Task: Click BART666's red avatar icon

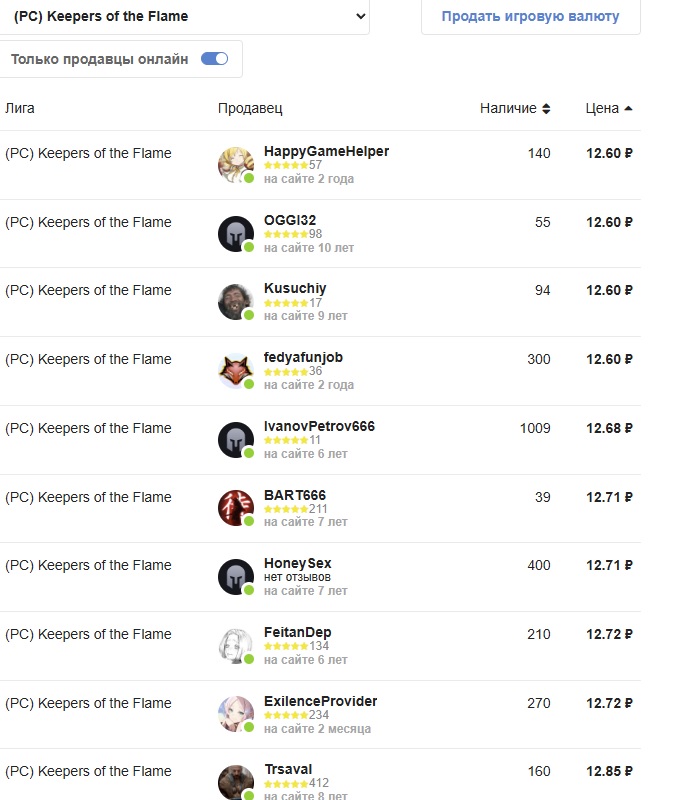Action: pyautogui.click(x=236, y=508)
